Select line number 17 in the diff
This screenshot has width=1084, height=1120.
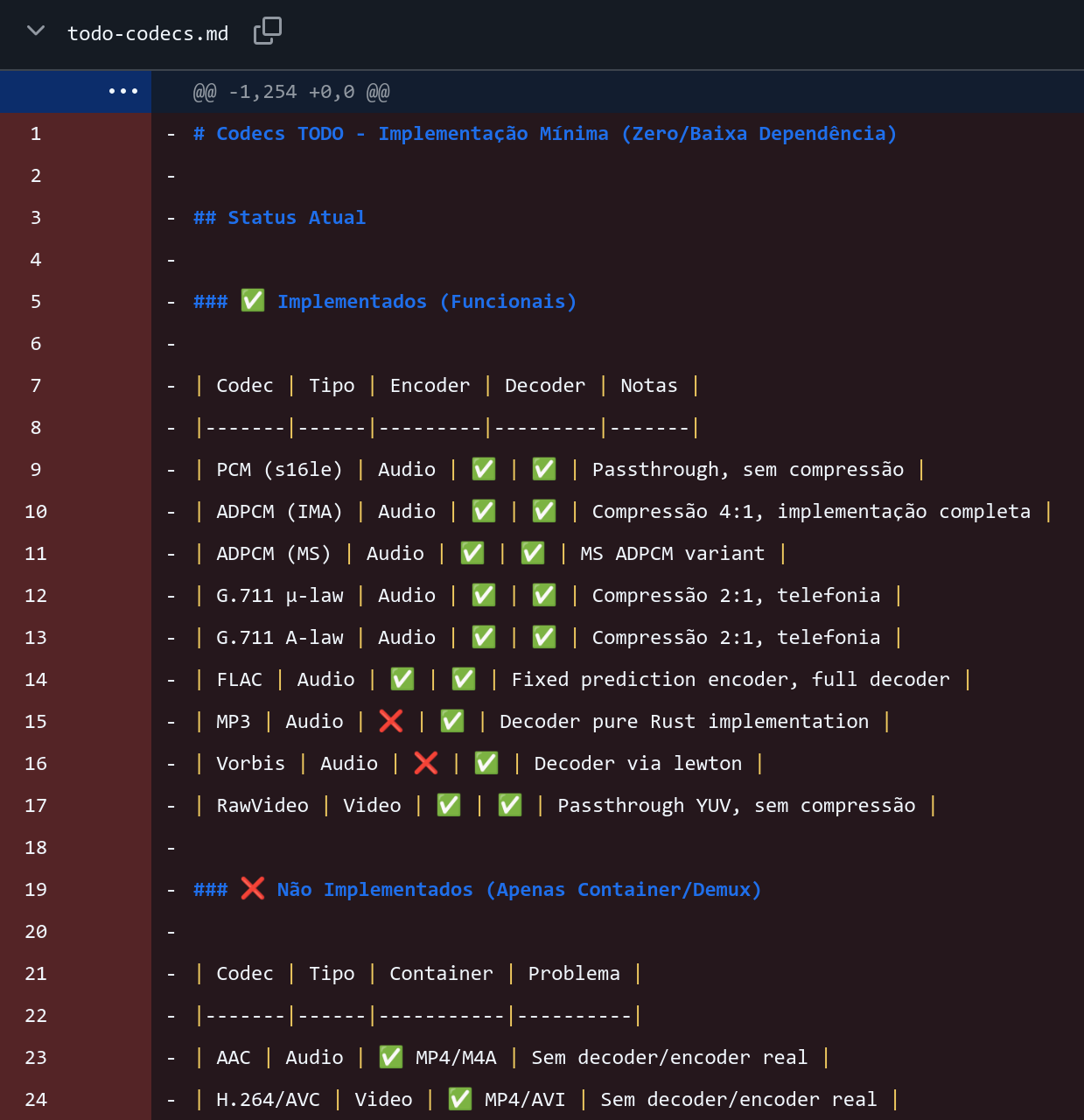(x=36, y=806)
